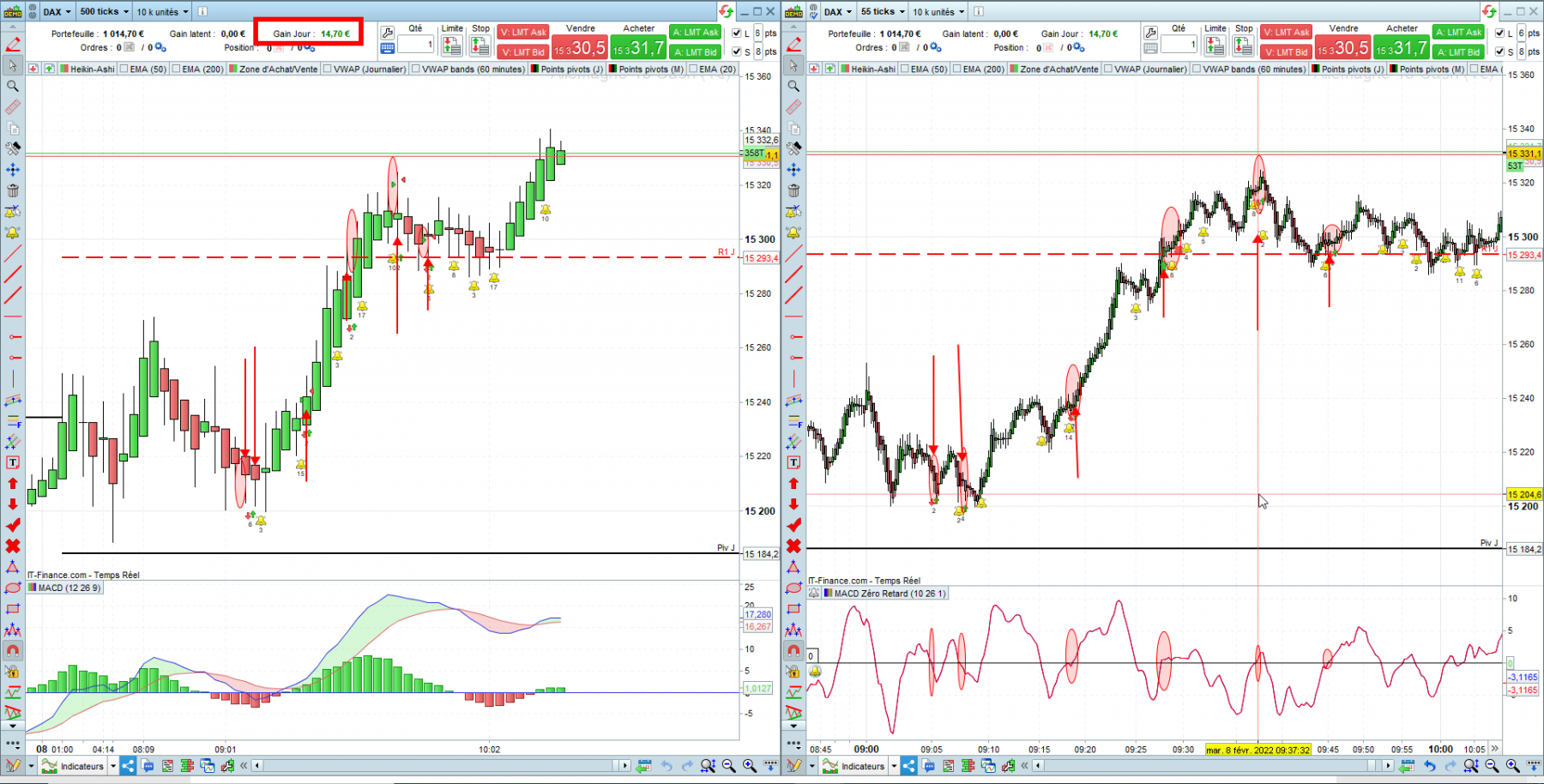Click zoom-out magnifier in left window bottom toolbar
Viewport: 1544px width, 784px height.
pos(728,766)
